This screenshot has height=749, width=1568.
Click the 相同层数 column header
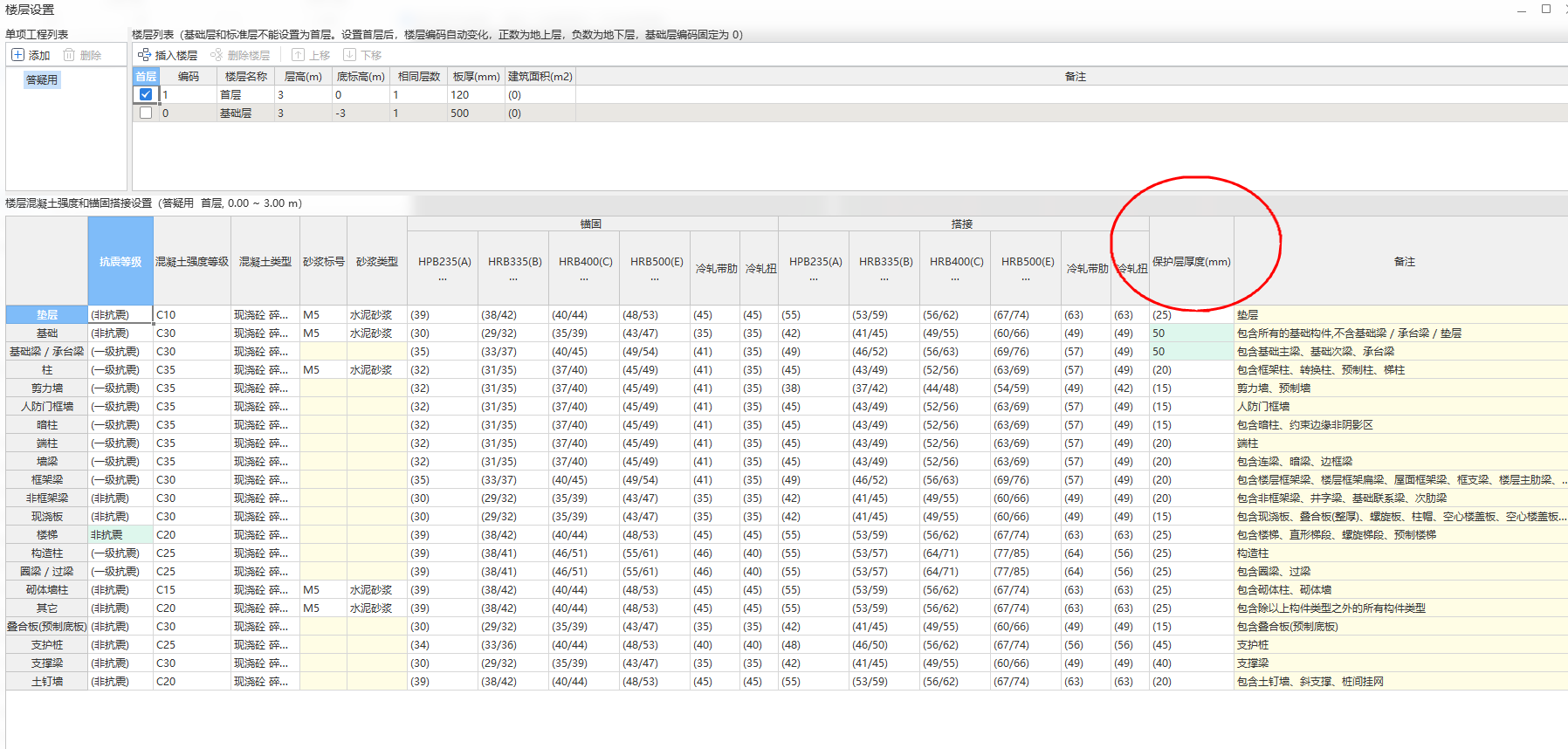click(419, 76)
